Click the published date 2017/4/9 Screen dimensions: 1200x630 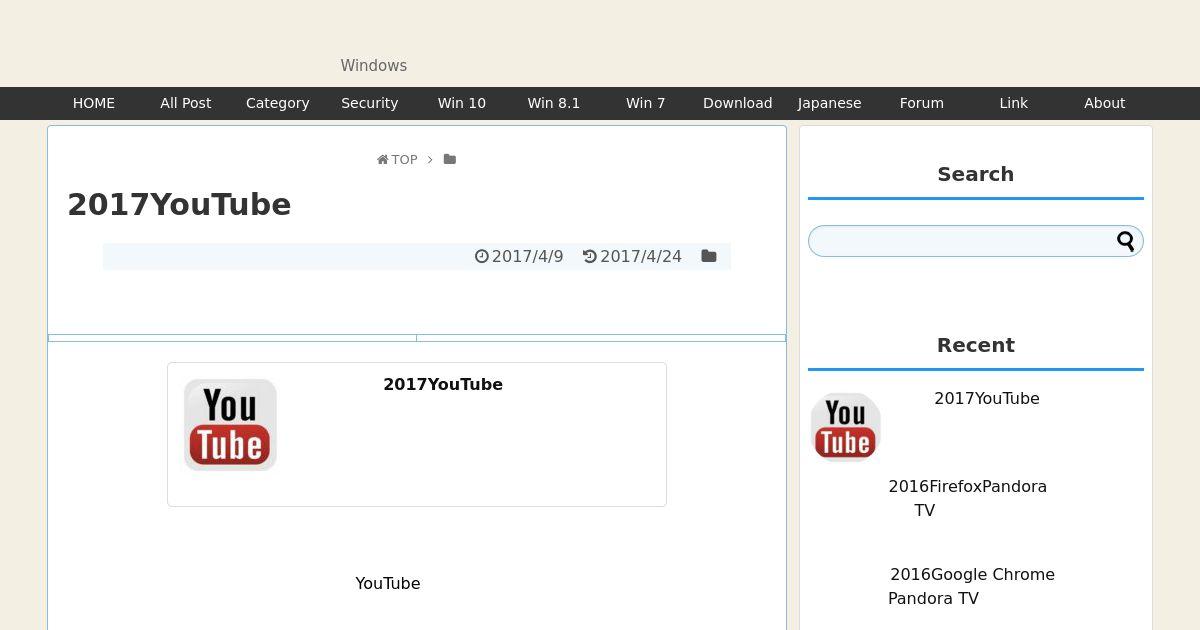(527, 256)
